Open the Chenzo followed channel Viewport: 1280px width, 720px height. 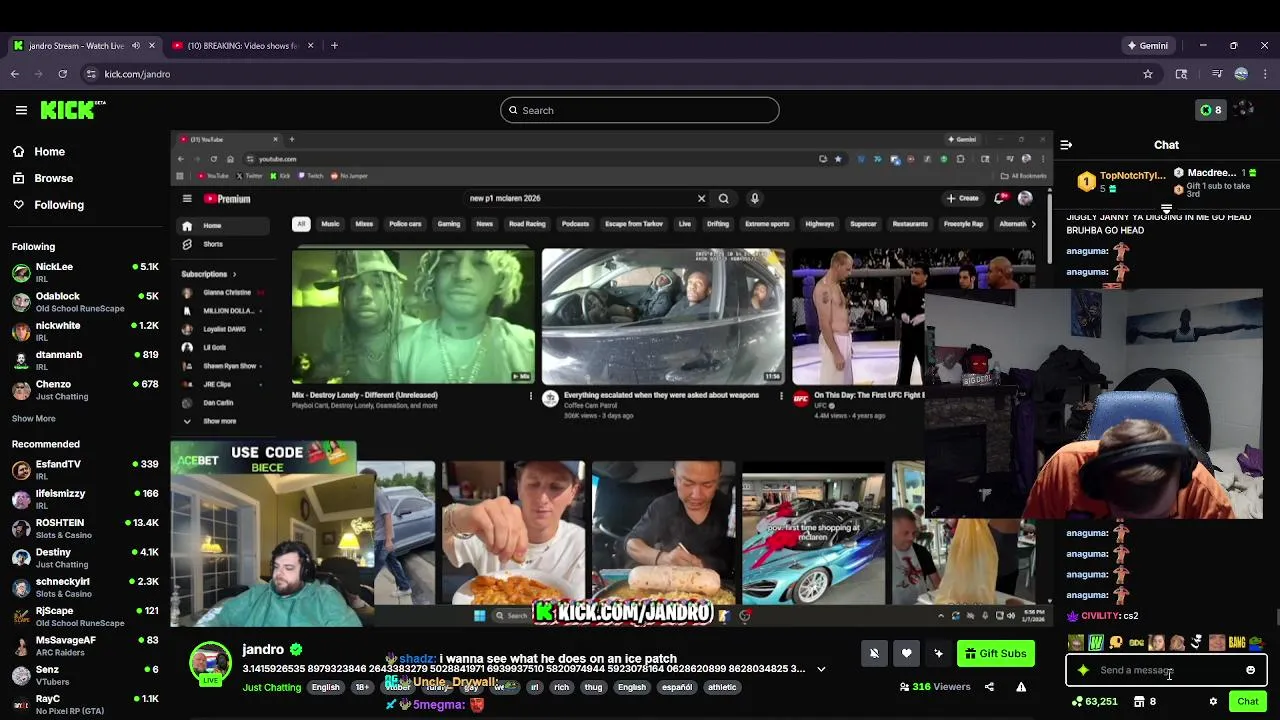(x=85, y=390)
